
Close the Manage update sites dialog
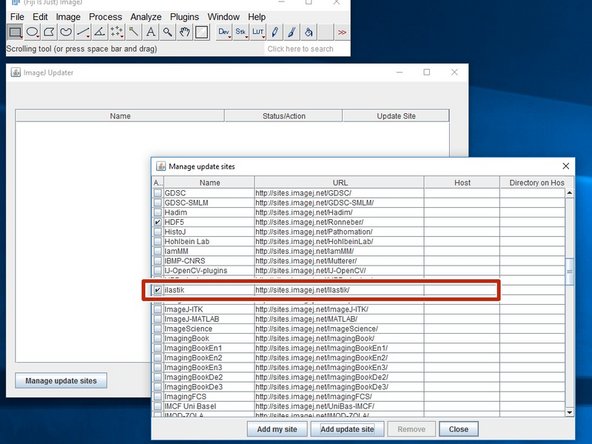pos(566,166)
